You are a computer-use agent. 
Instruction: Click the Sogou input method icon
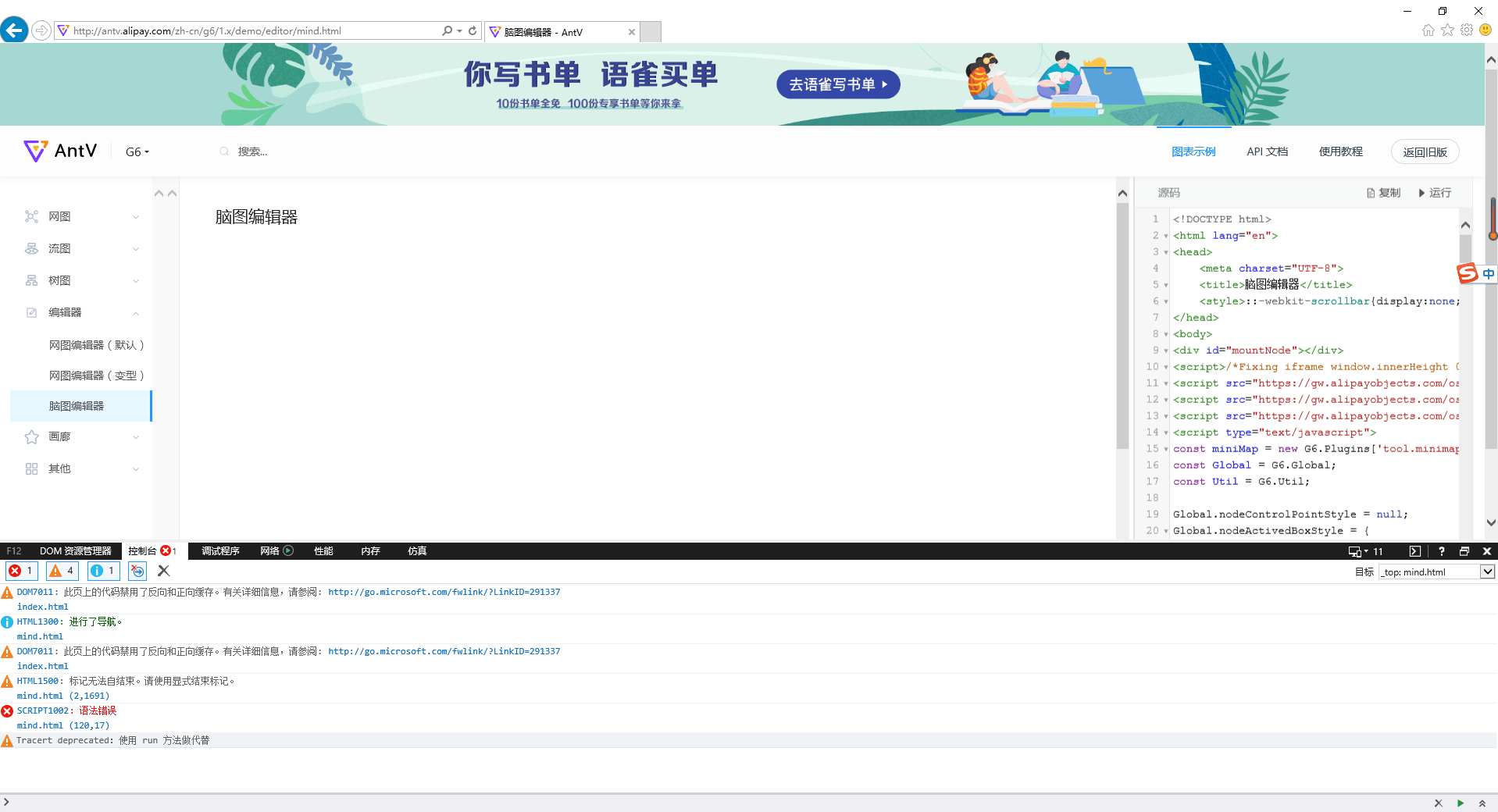click(x=1468, y=273)
